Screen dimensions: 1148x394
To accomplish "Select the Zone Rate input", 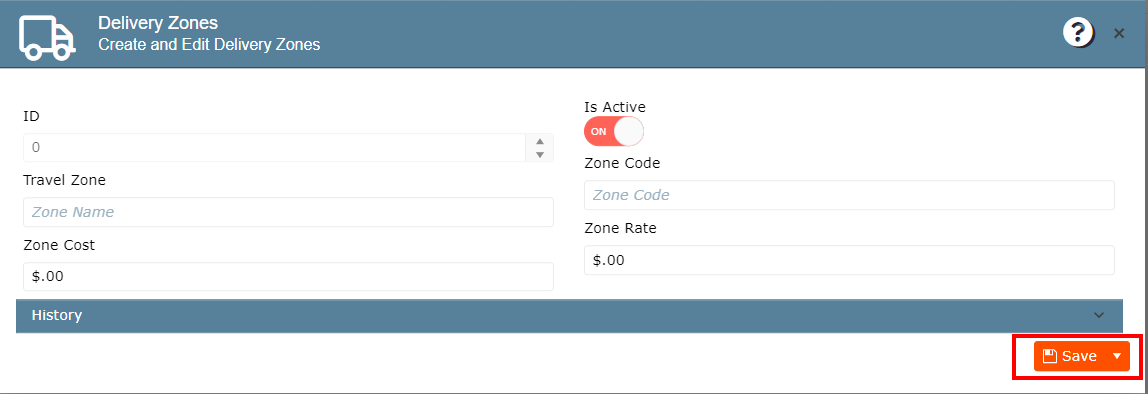I will tap(849, 260).
